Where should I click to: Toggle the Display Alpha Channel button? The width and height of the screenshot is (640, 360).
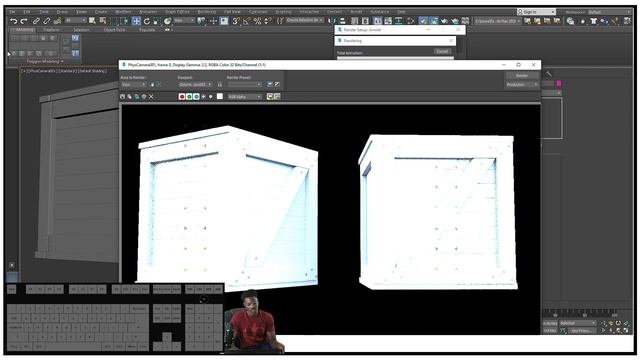(x=204, y=97)
